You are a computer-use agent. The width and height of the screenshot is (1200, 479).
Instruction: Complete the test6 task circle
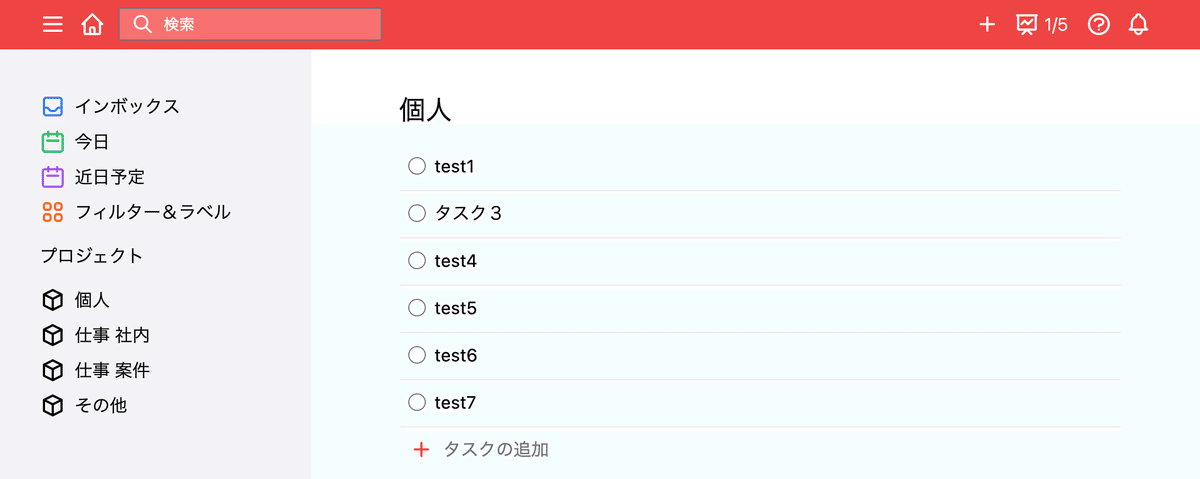tap(417, 355)
